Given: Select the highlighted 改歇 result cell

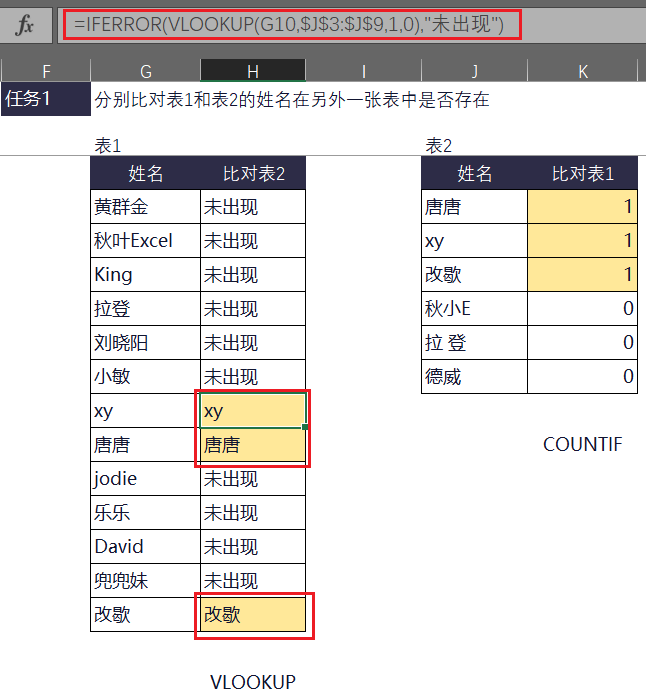Looking at the screenshot, I should 253,614.
